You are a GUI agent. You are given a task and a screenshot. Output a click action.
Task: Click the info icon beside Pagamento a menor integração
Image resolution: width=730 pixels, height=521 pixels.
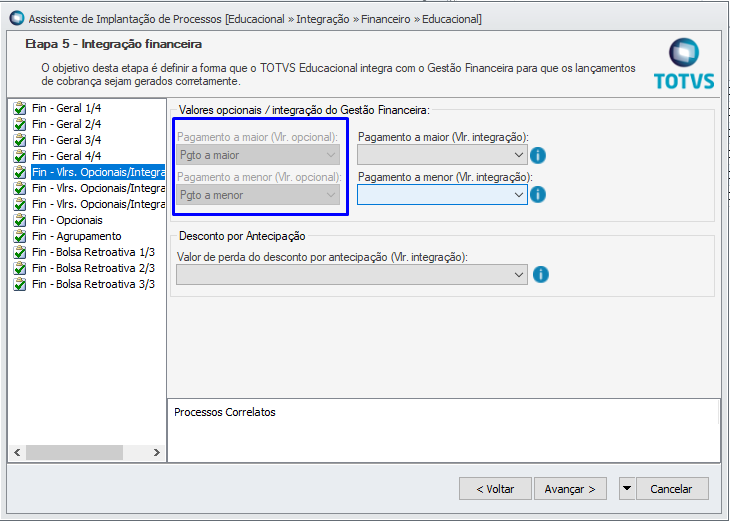(538, 195)
